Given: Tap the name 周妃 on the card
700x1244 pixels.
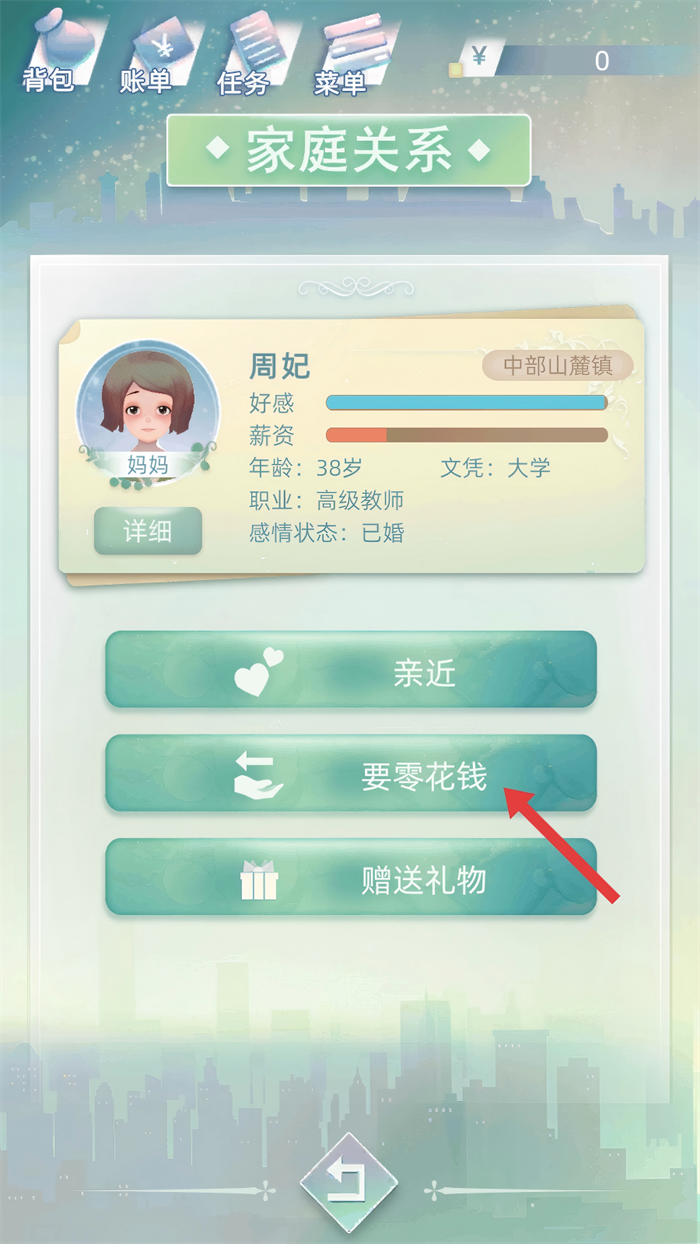Looking at the screenshot, I should 280,366.
